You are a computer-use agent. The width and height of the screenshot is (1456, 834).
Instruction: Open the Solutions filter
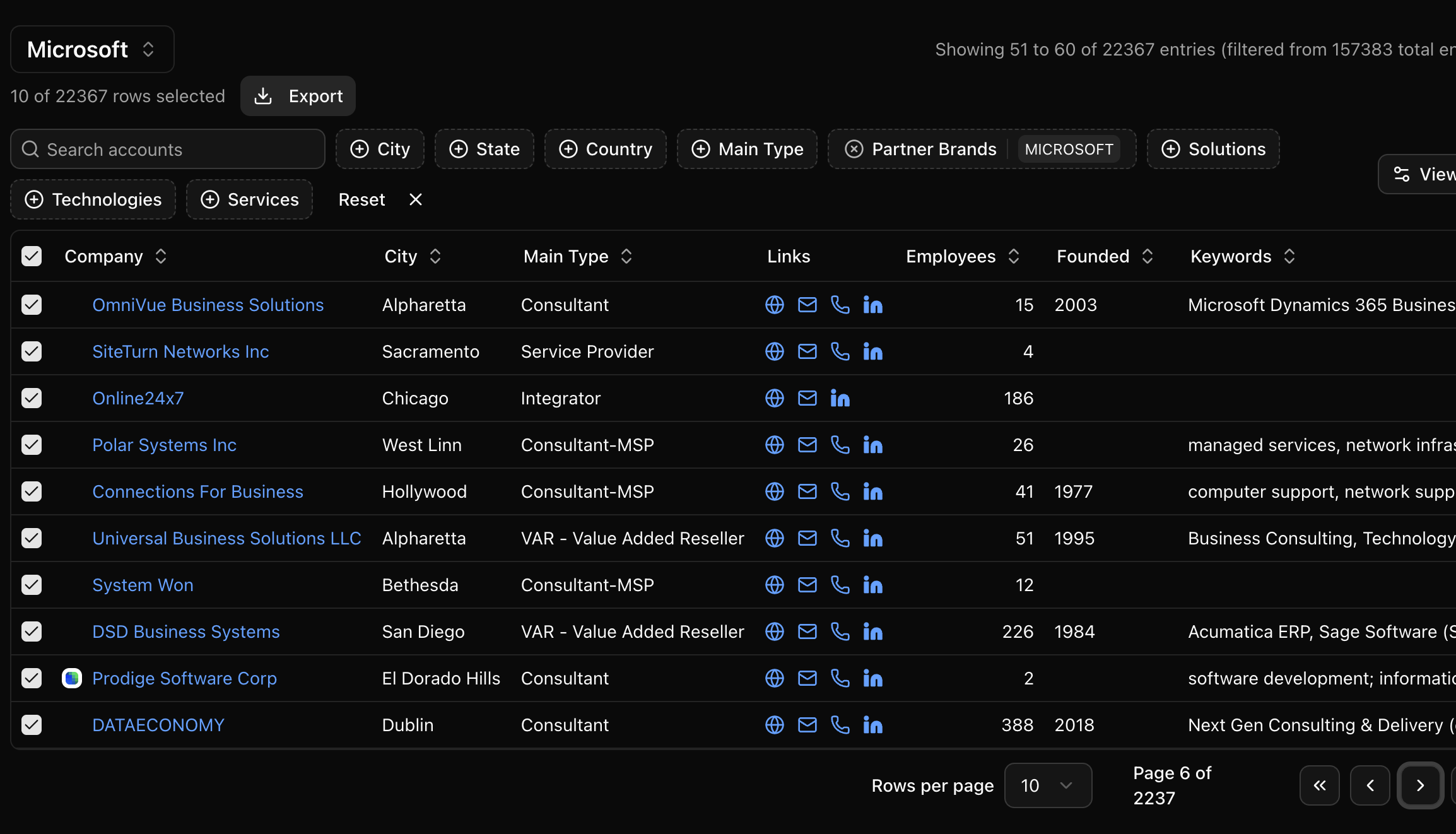pos(1213,149)
